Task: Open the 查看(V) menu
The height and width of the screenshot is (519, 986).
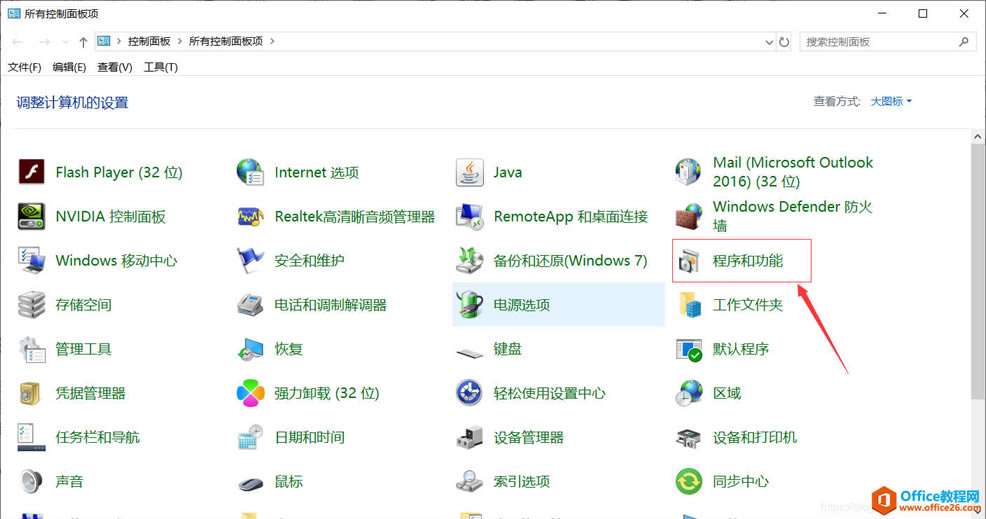Action: coord(114,67)
